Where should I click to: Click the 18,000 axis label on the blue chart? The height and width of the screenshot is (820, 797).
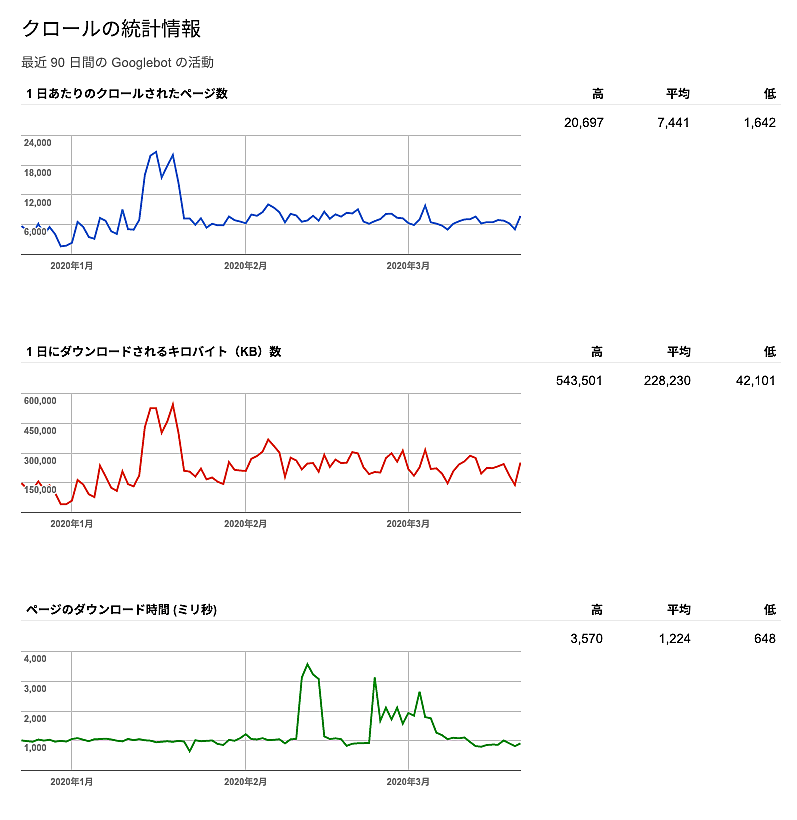click(x=38, y=173)
